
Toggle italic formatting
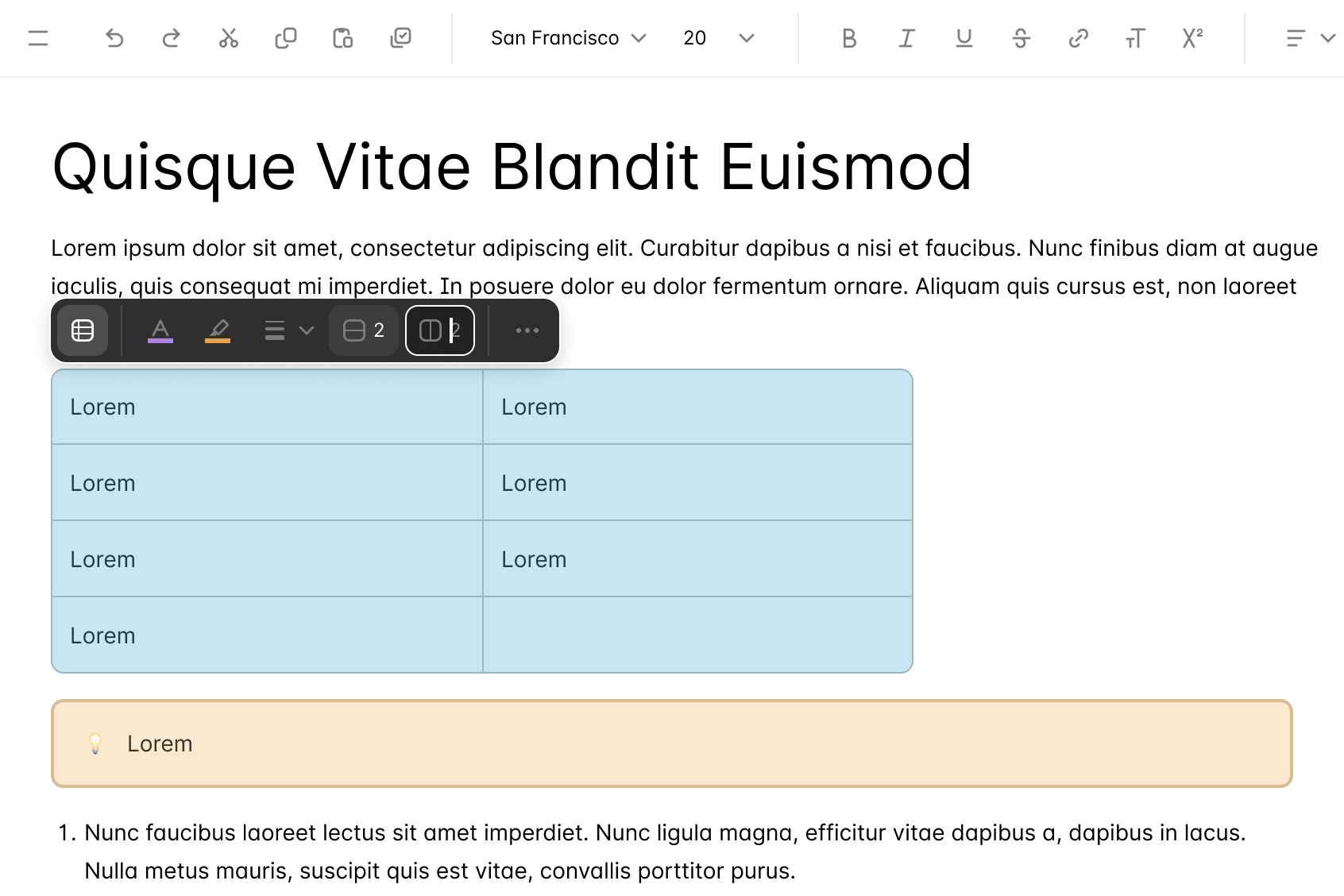point(906,38)
